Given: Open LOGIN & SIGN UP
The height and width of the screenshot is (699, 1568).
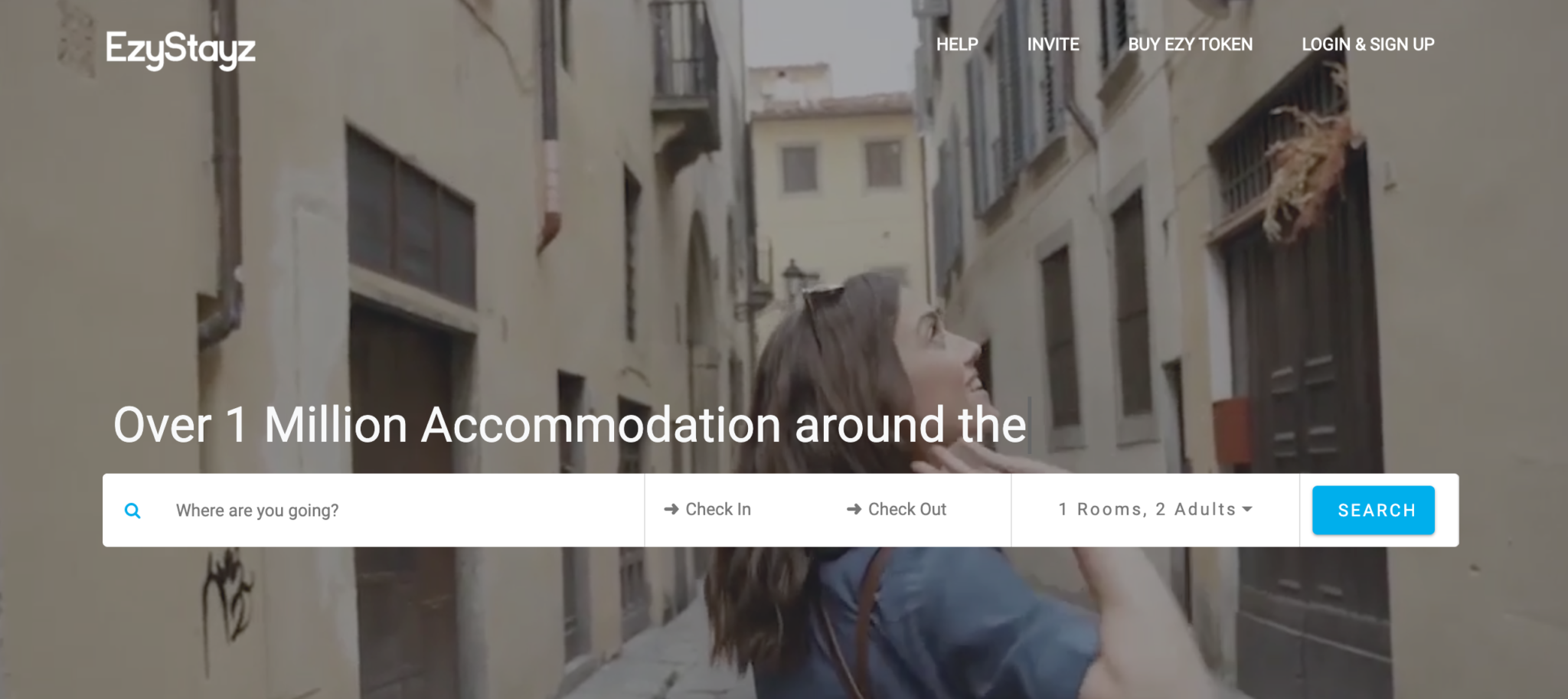Looking at the screenshot, I should 1367,44.
